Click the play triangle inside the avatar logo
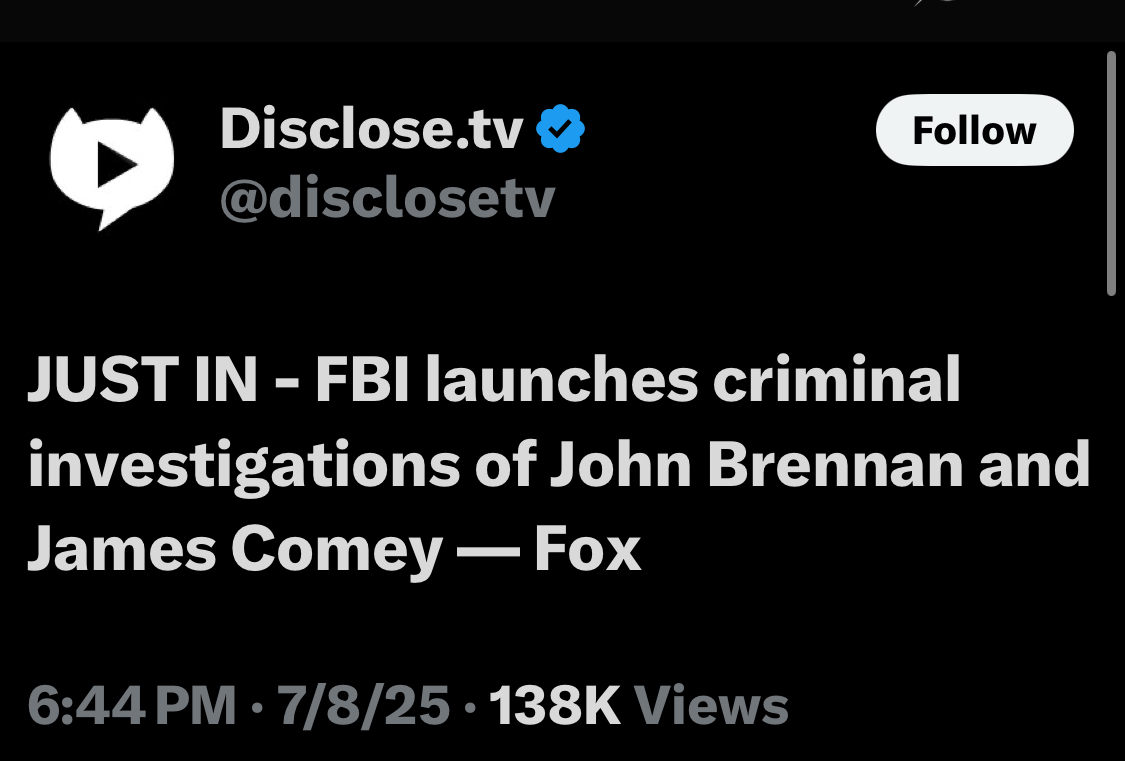This screenshot has width=1125, height=761. 116,164
